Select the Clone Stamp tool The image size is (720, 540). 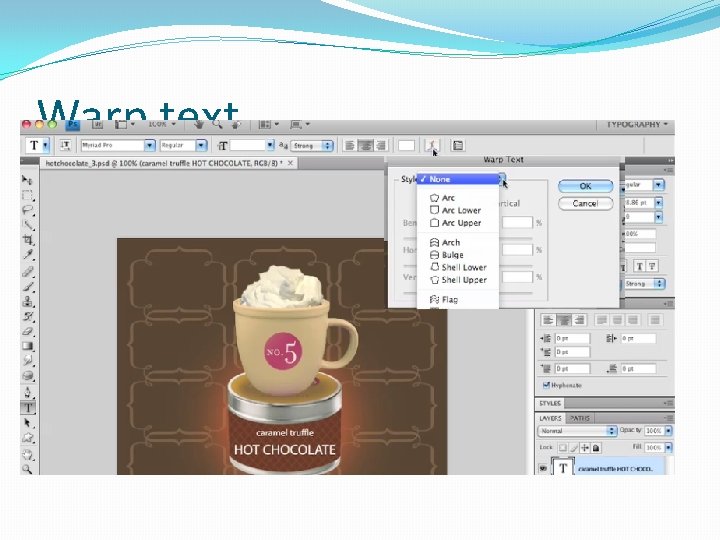28,301
